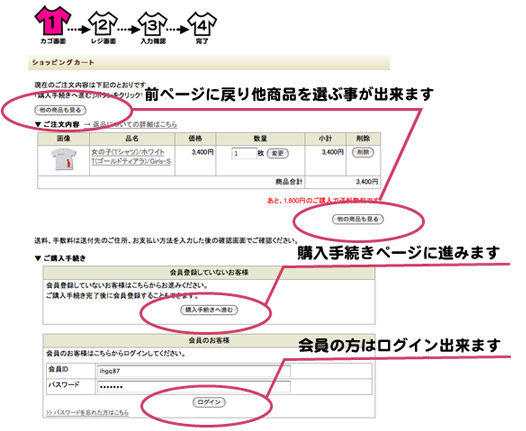Click the step 4 T-shirt icon (完了)
This screenshot has width=526, height=431.
point(202,24)
